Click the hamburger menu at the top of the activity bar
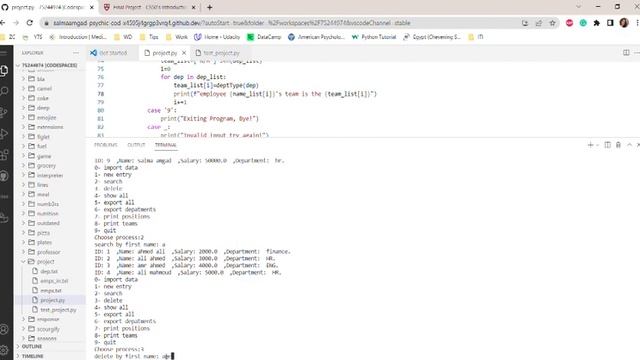The image size is (640, 360). tap(4, 53)
